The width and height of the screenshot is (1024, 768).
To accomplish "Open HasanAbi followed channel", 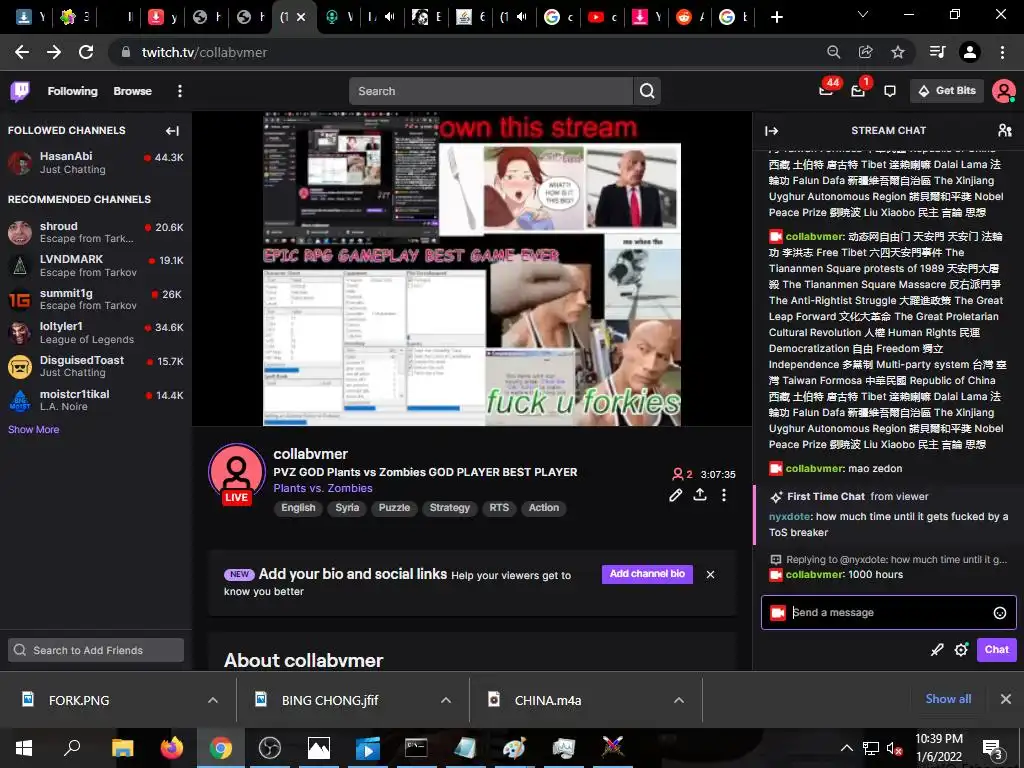I will (96, 163).
